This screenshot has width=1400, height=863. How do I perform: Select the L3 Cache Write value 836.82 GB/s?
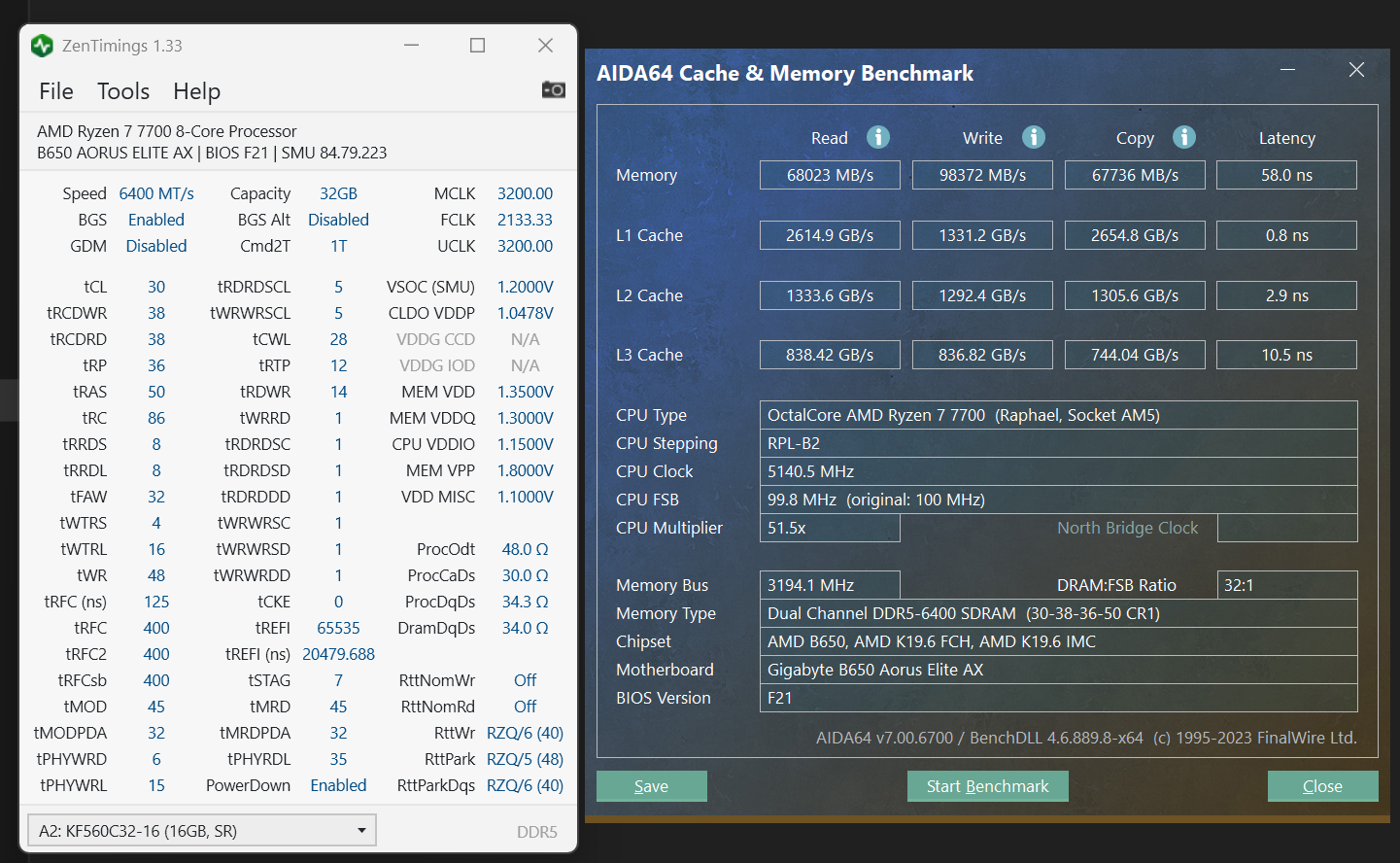tap(982, 355)
